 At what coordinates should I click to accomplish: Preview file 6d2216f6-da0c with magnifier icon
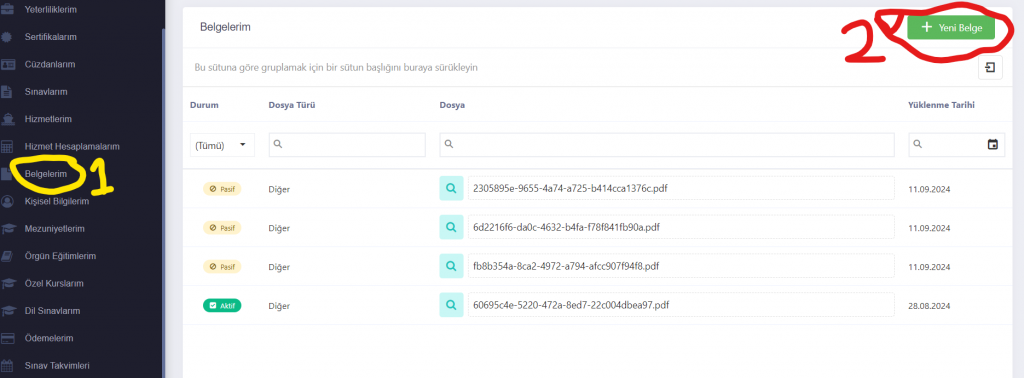451,227
